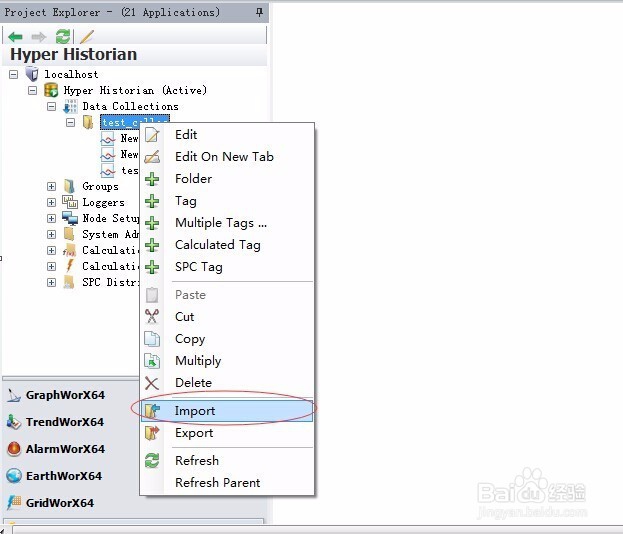Choose Edit On New Tab
This screenshot has width=623, height=534.
coord(227,157)
